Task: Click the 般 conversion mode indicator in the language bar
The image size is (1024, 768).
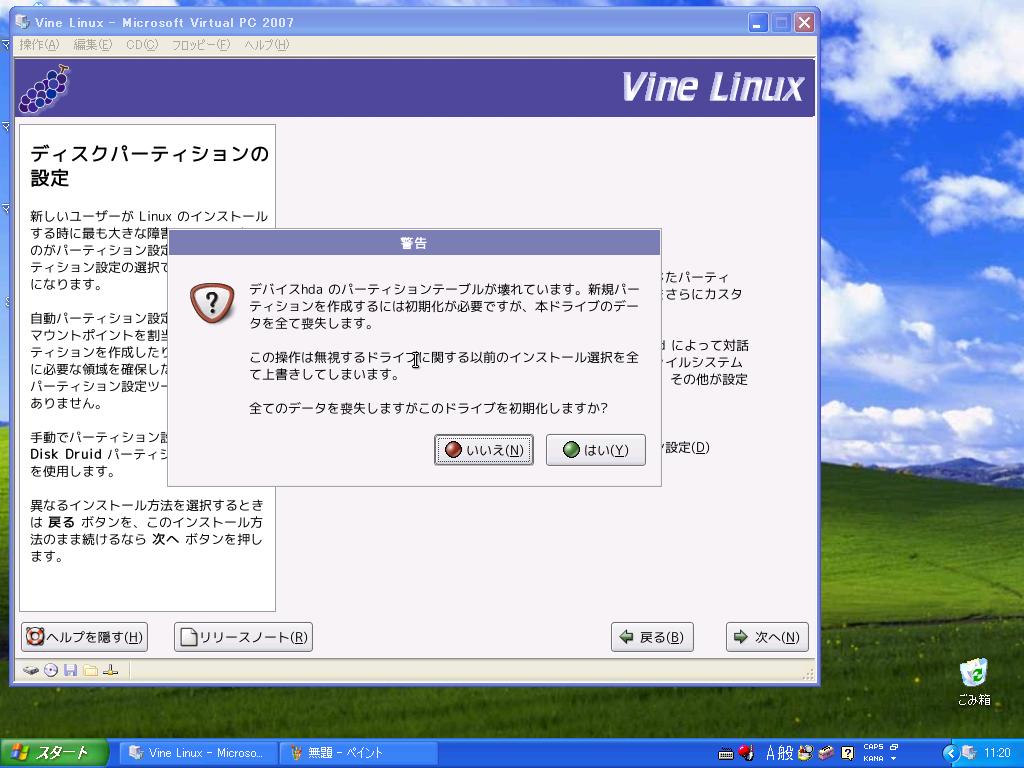Action: [785, 753]
